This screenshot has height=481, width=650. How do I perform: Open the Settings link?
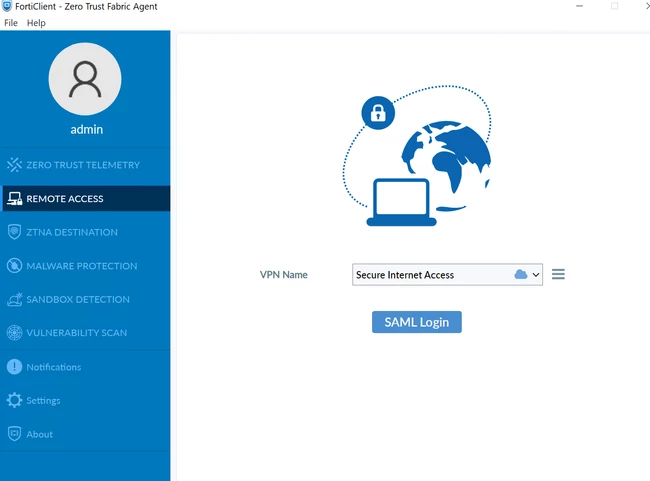pos(43,401)
